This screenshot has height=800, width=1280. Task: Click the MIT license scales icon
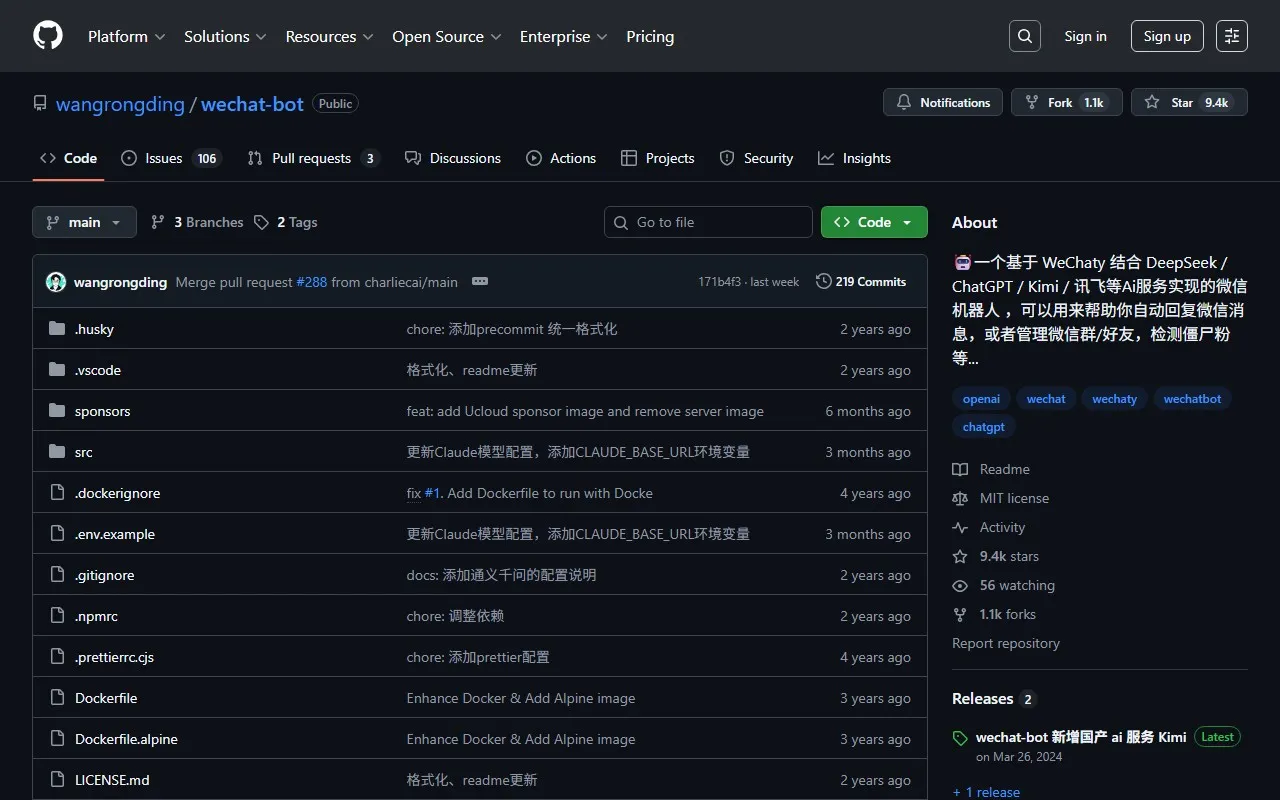[x=960, y=498]
